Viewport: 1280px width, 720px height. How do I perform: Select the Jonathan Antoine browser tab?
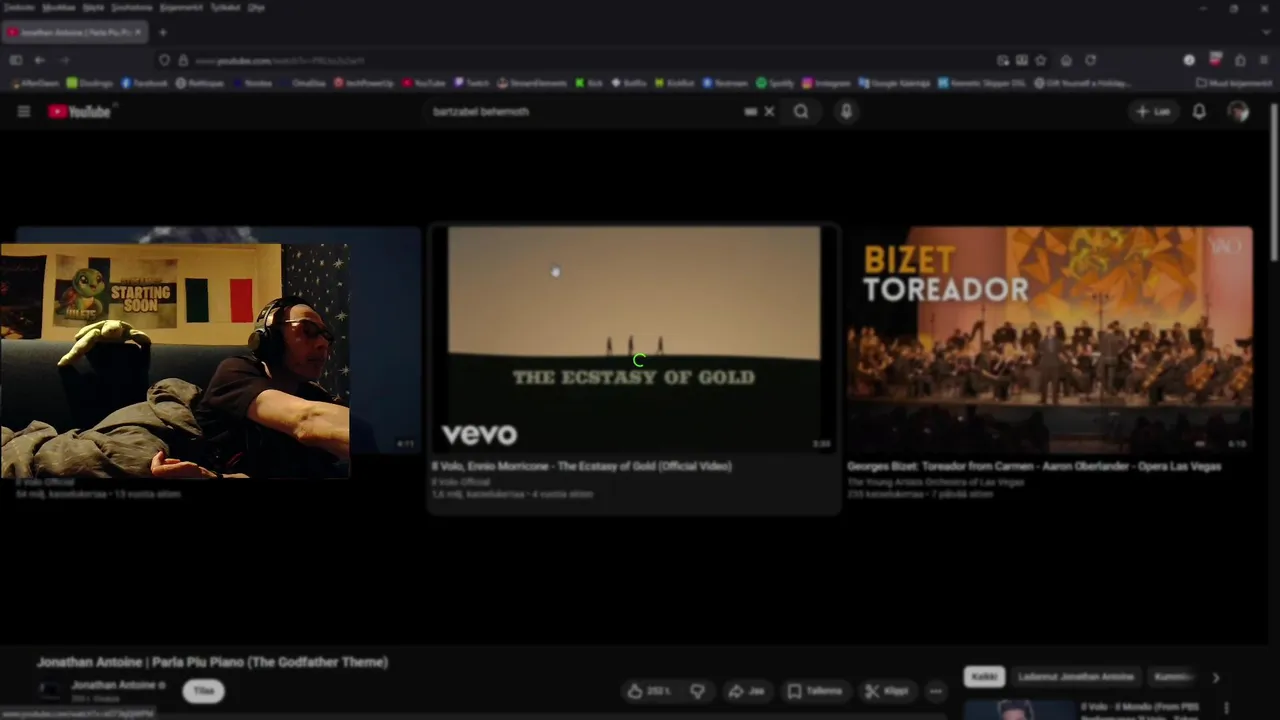click(x=75, y=32)
